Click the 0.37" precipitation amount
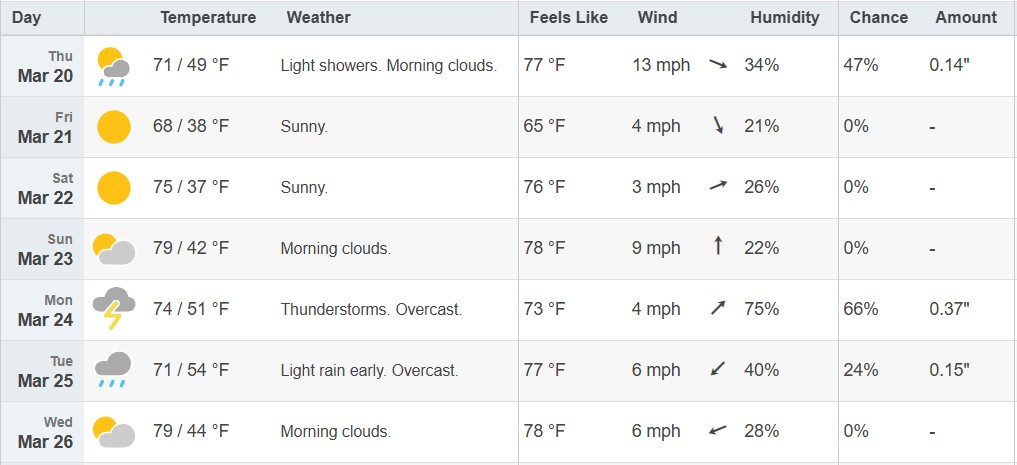The height and width of the screenshot is (465, 1017). pyautogui.click(x=950, y=309)
